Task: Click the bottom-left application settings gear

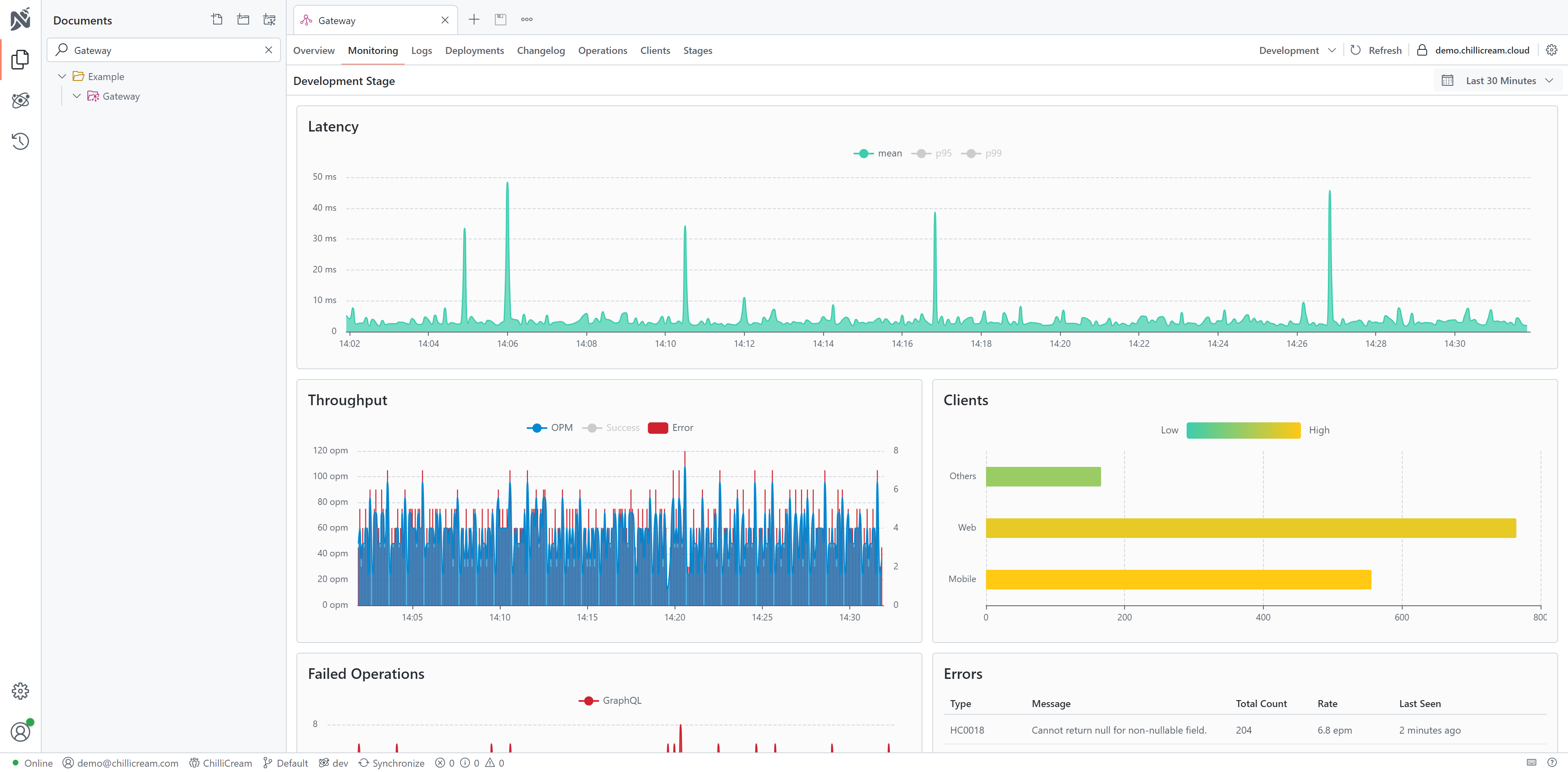Action: [20, 690]
